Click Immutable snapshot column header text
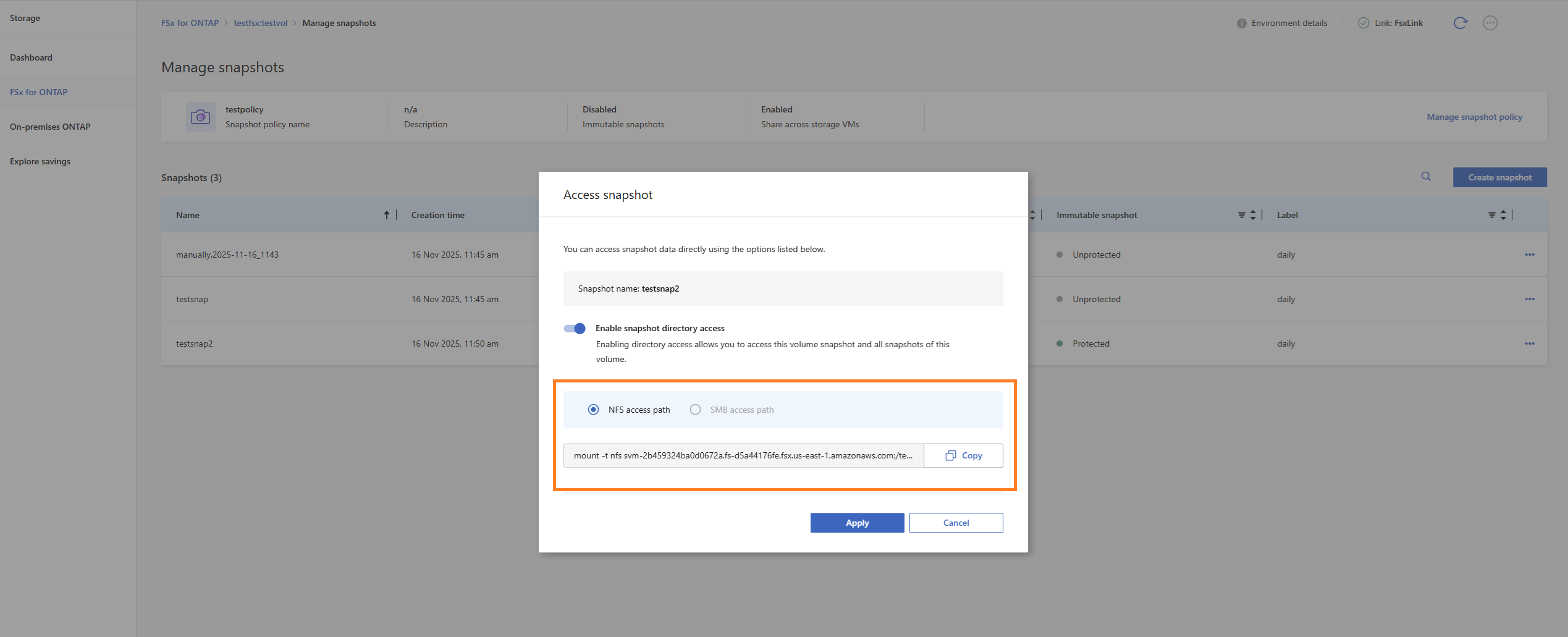1568x637 pixels. tap(1097, 215)
